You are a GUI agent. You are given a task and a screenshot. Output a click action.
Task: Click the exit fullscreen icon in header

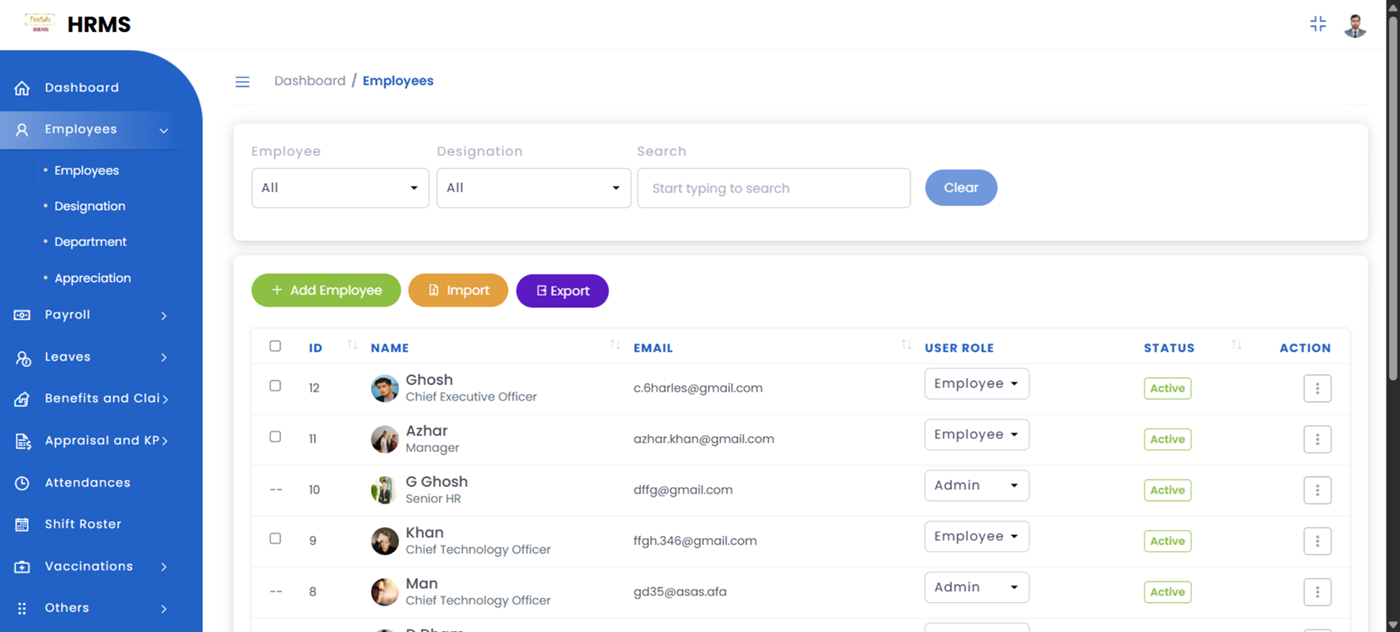click(x=1318, y=24)
